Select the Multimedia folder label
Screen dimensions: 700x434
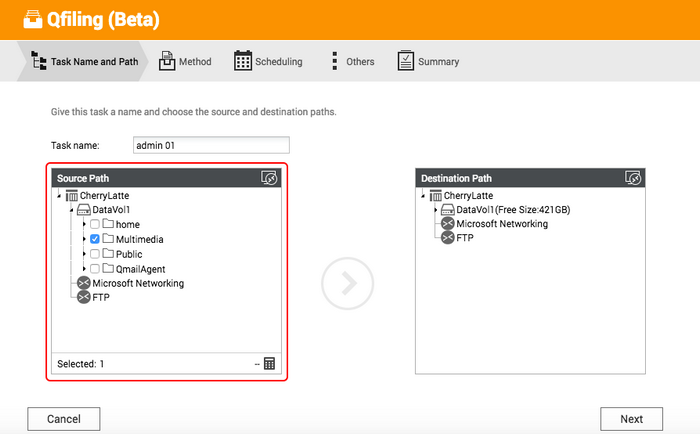[x=140, y=239]
